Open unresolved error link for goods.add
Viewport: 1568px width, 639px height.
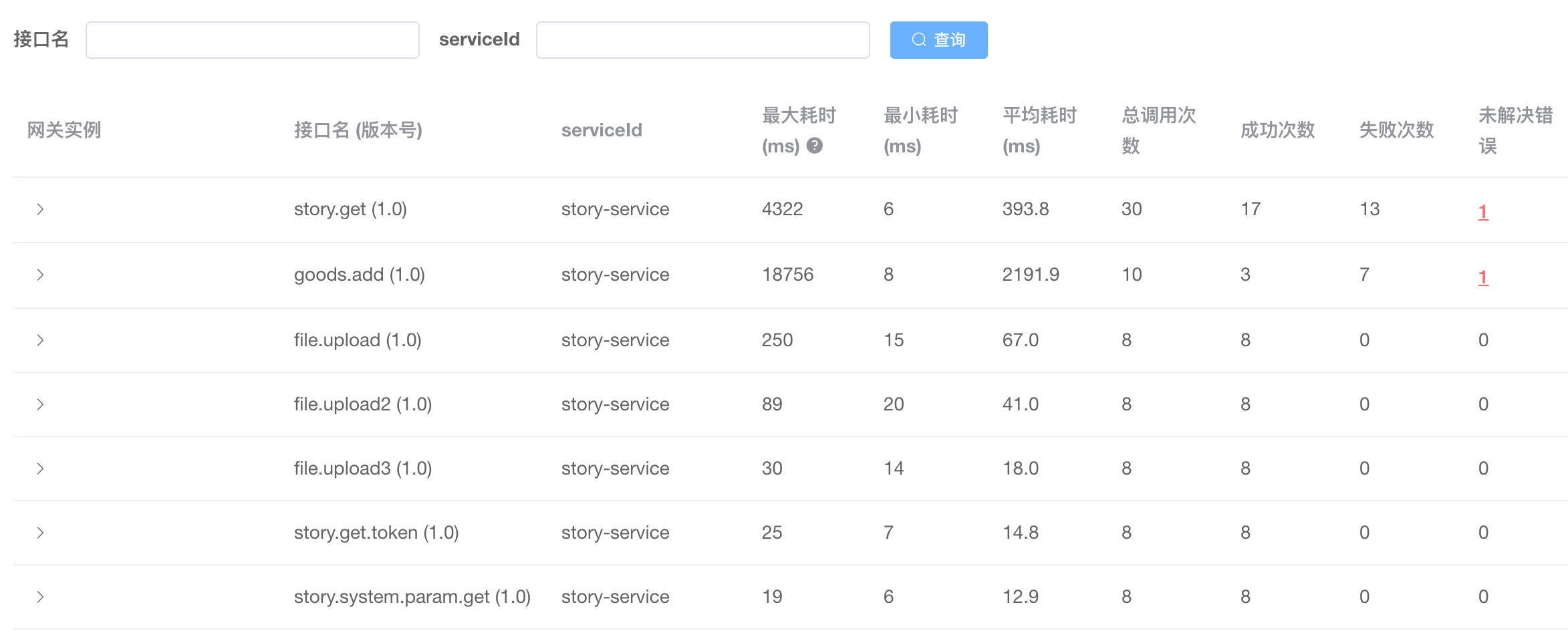click(x=1482, y=277)
